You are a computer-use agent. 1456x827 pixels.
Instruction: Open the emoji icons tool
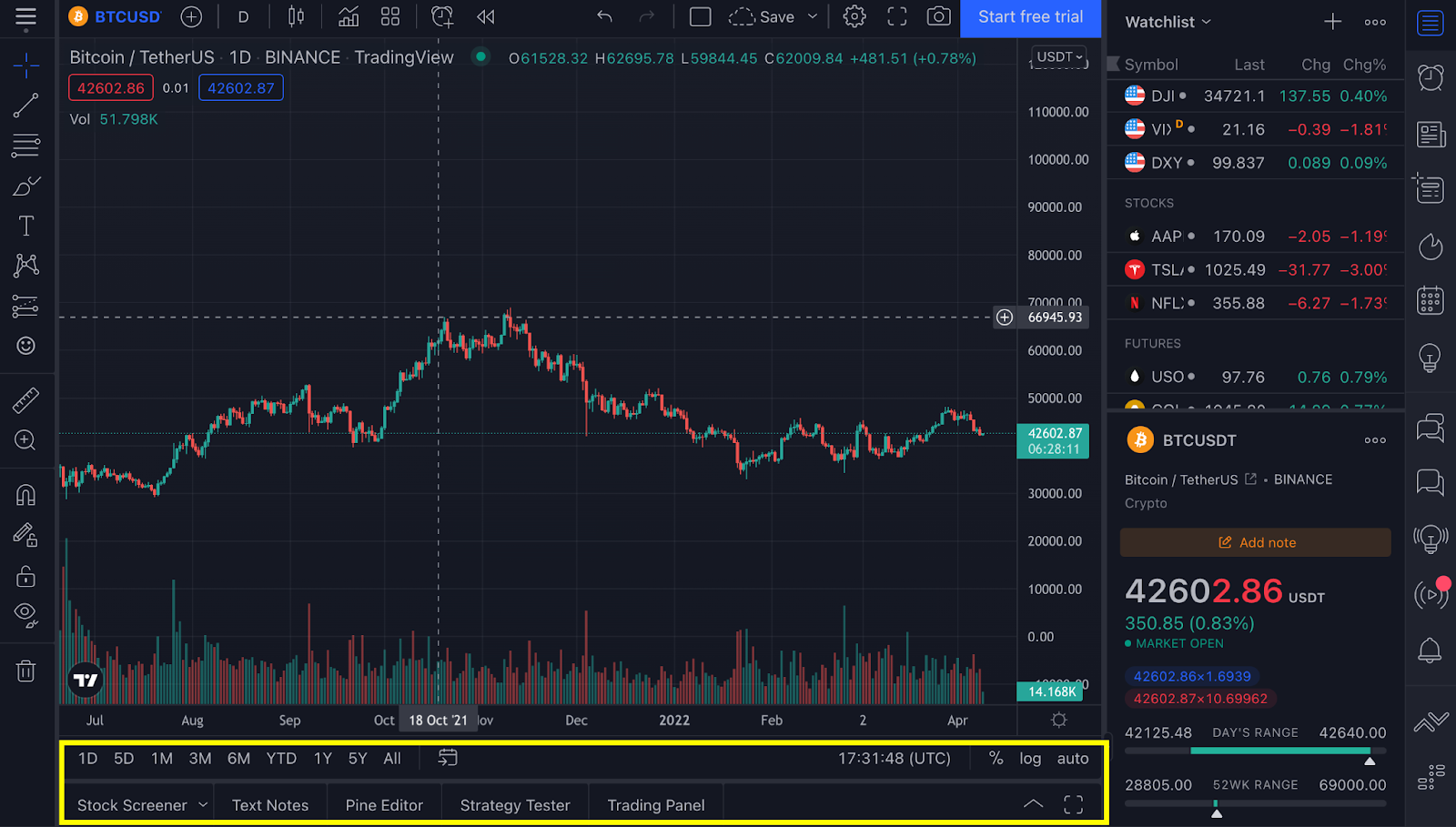point(25,346)
